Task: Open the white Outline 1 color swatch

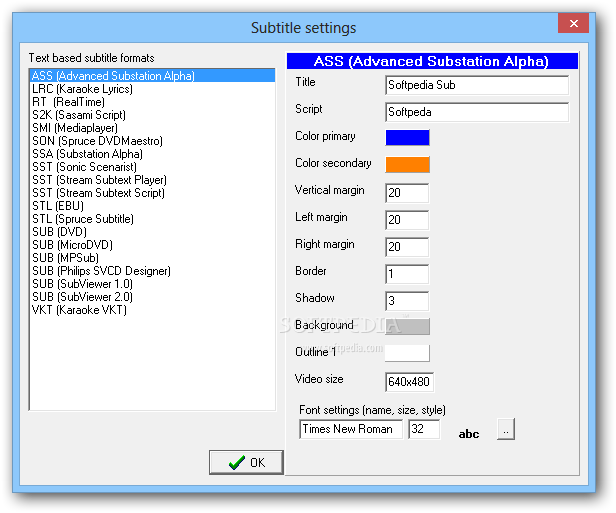Action: point(407,353)
